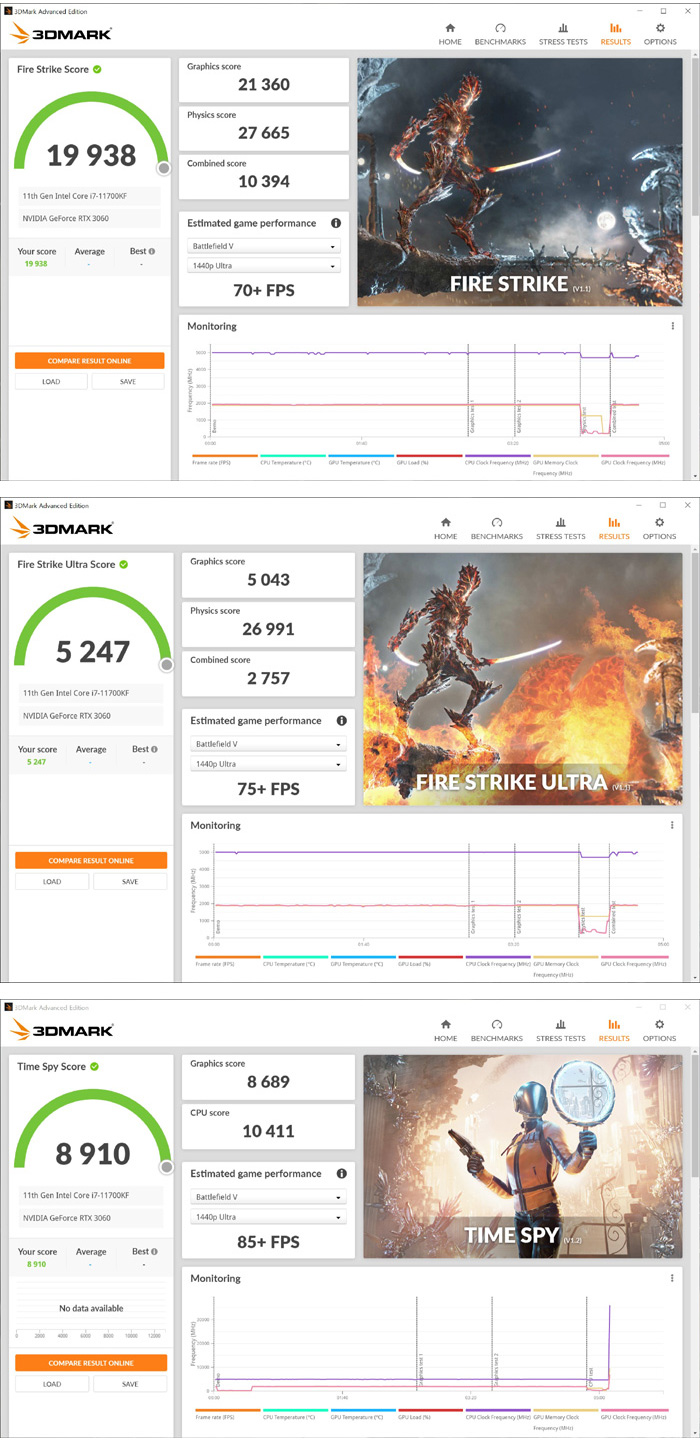Screen dimensions: 700x1442
Task: Click Combined score value 2 757
Action: tap(268, 679)
